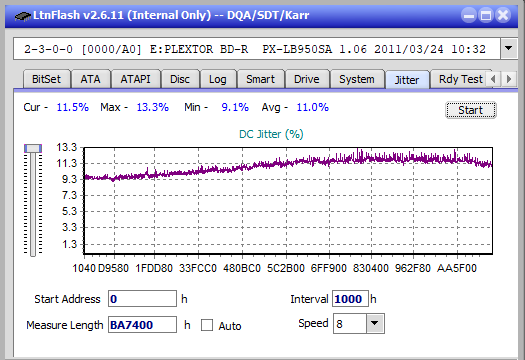Maximize the LtnFlash window

[486, 15]
